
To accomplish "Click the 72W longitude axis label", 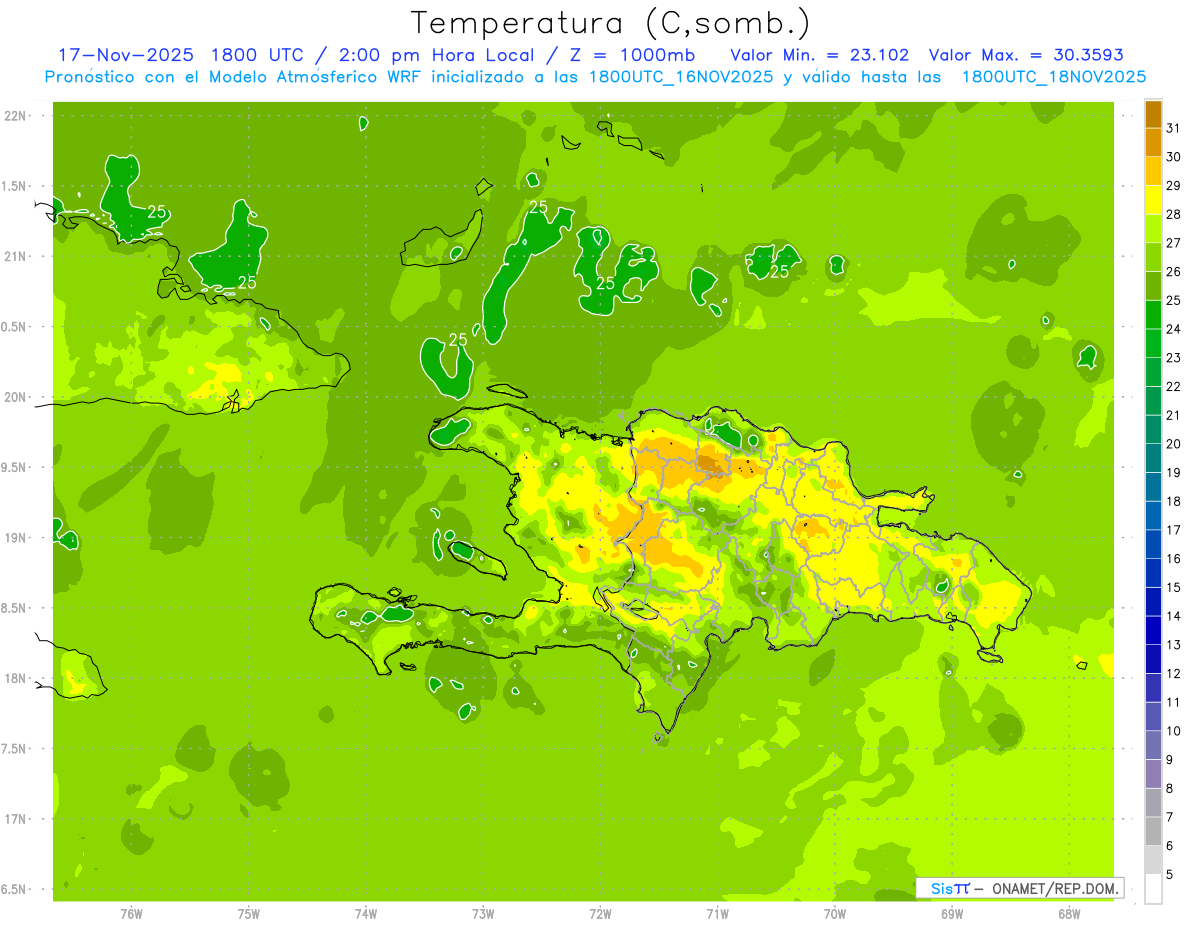I will pos(600,914).
